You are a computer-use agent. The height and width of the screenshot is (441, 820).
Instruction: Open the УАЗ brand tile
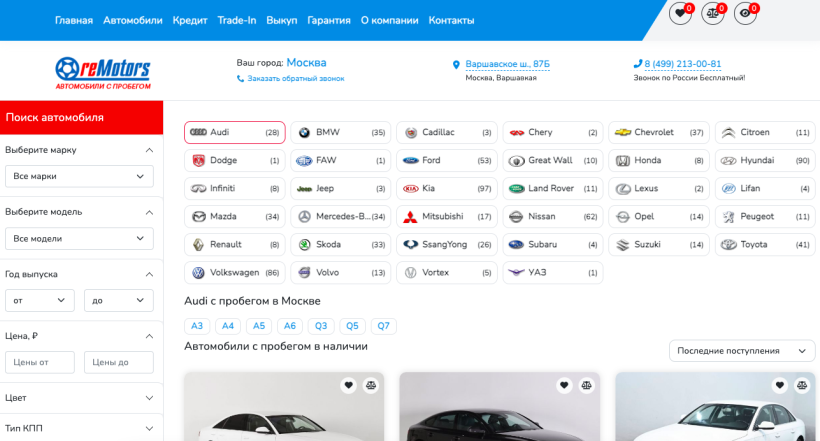(553, 273)
